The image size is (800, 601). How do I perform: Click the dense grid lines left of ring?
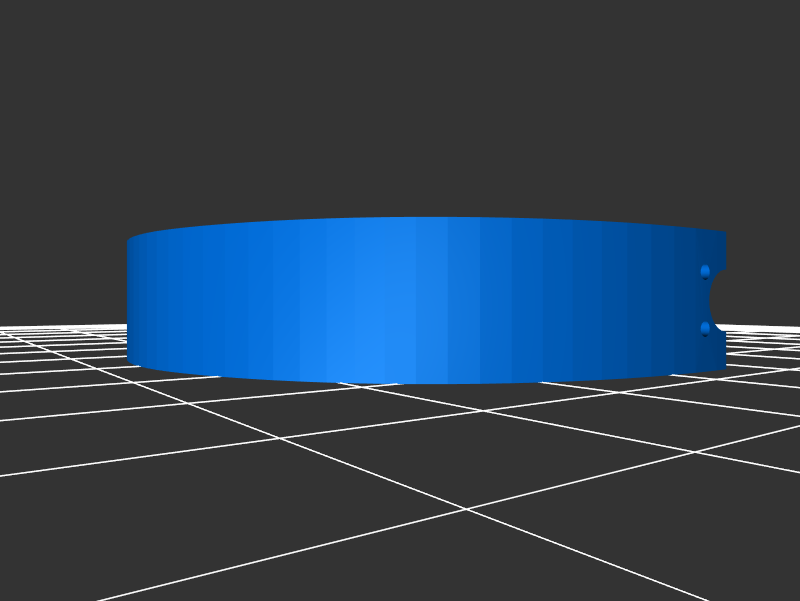coord(60,345)
